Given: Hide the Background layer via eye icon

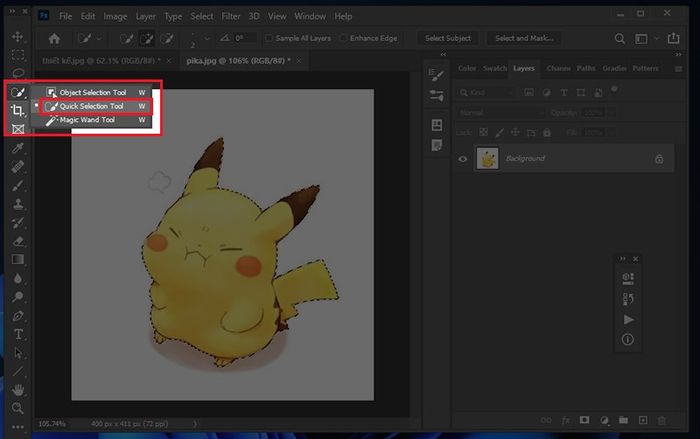Looking at the screenshot, I should point(462,159).
